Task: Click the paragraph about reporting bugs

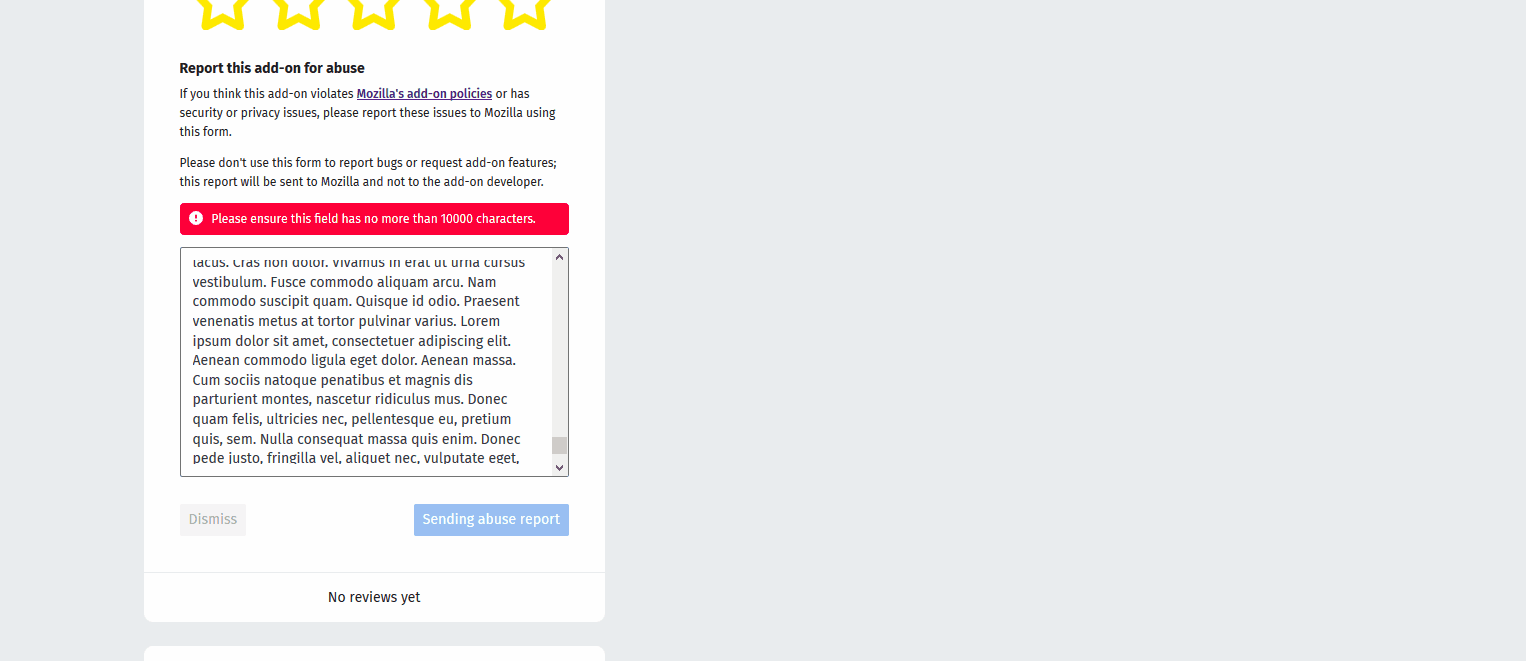Action: coord(368,172)
